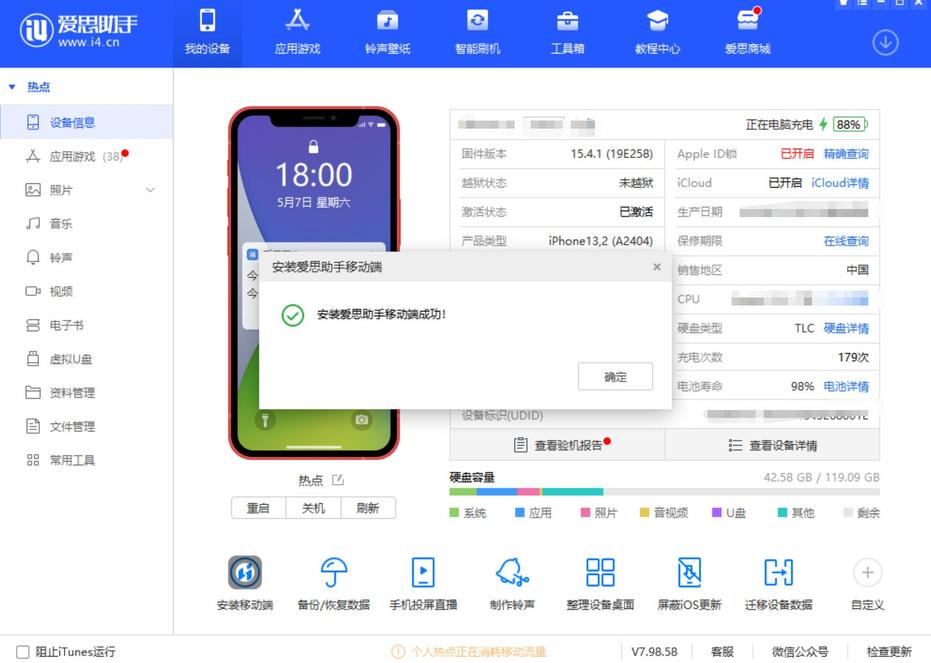The height and width of the screenshot is (663, 931).
Task: Open 微信公众号 in status bar
Action: pyautogui.click(x=800, y=652)
